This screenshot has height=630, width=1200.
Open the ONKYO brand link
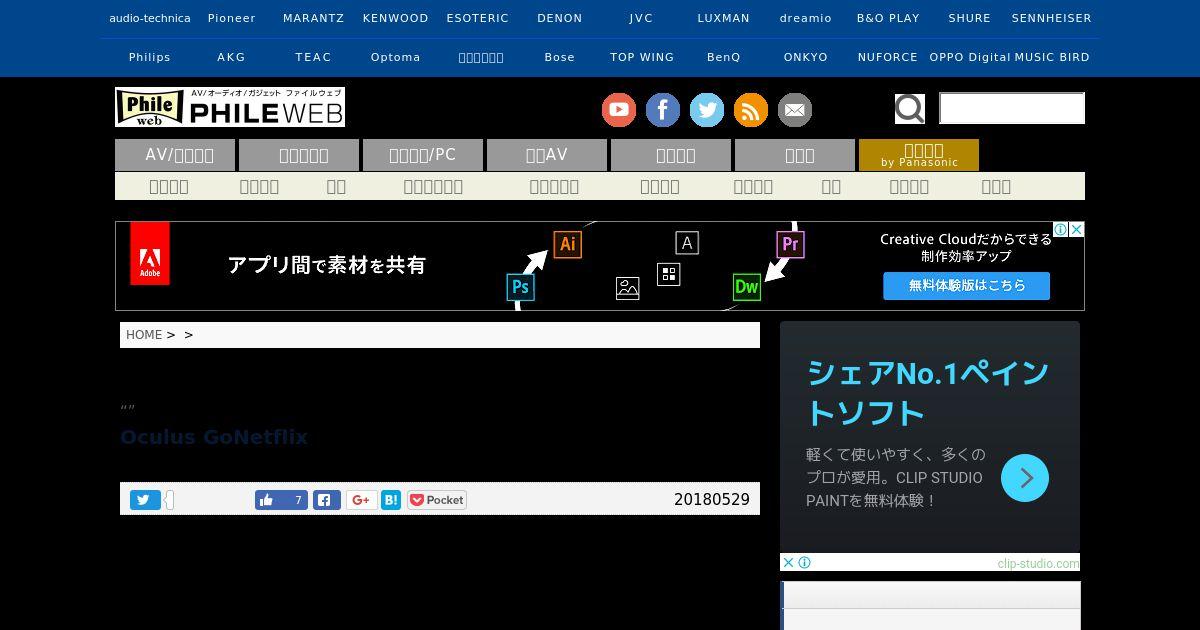(806, 57)
